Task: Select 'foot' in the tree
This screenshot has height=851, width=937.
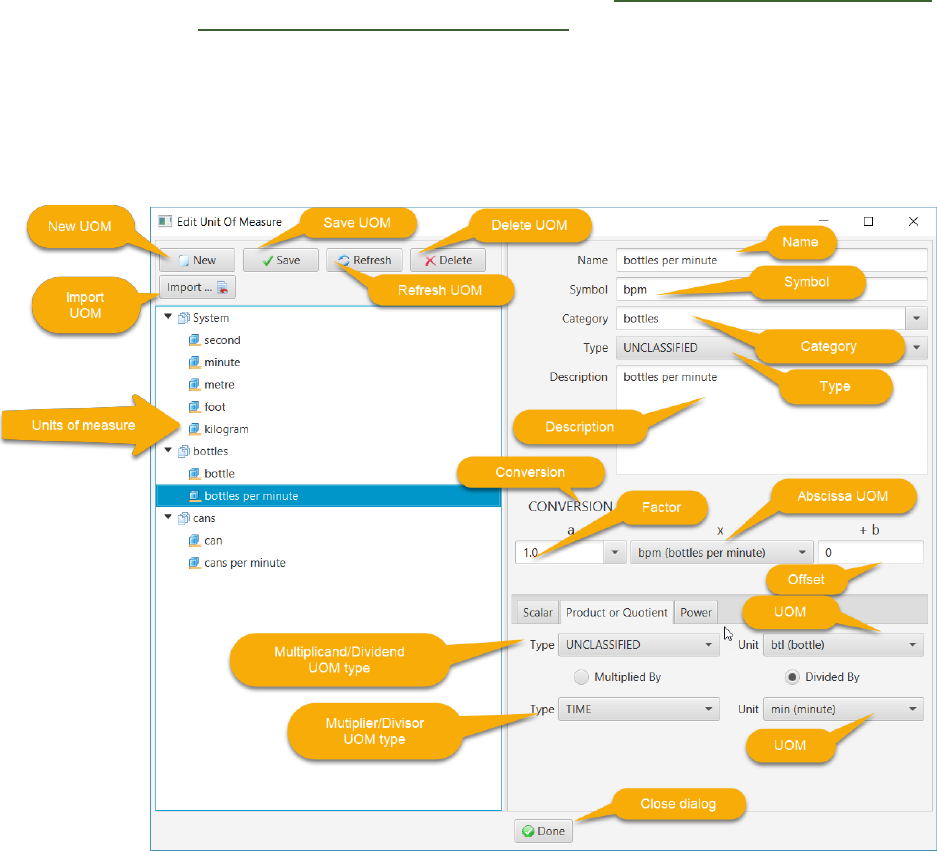Action: 215,407
